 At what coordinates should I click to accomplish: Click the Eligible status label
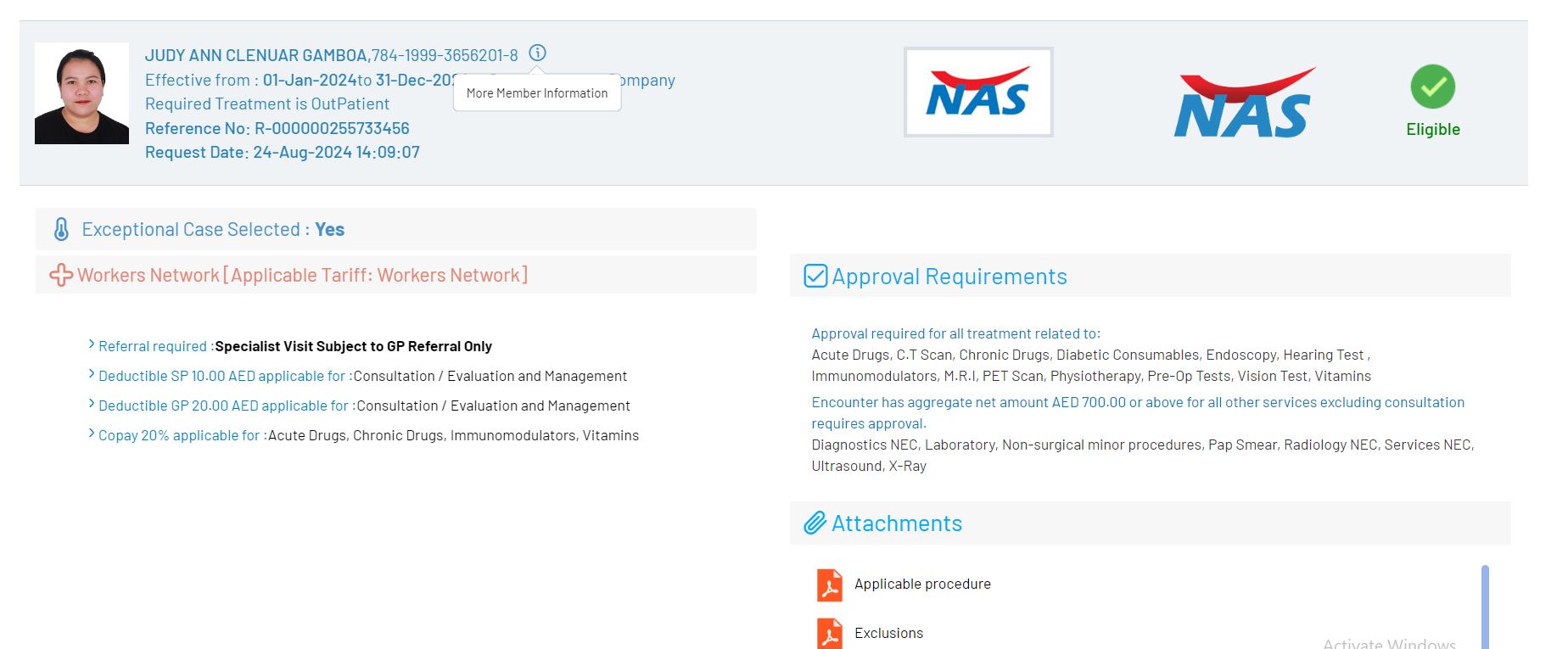pos(1433,129)
